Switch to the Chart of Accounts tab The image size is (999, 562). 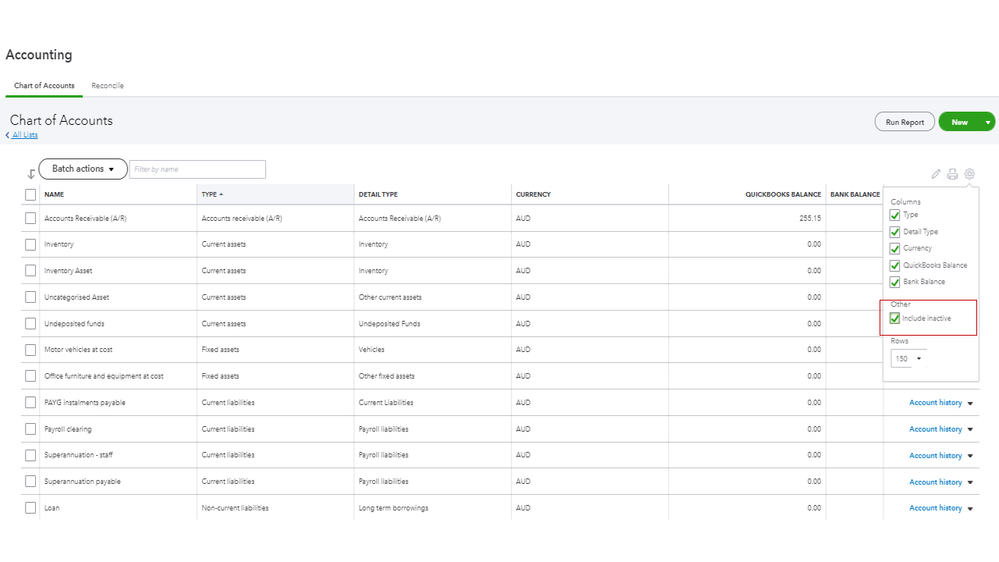(x=44, y=85)
